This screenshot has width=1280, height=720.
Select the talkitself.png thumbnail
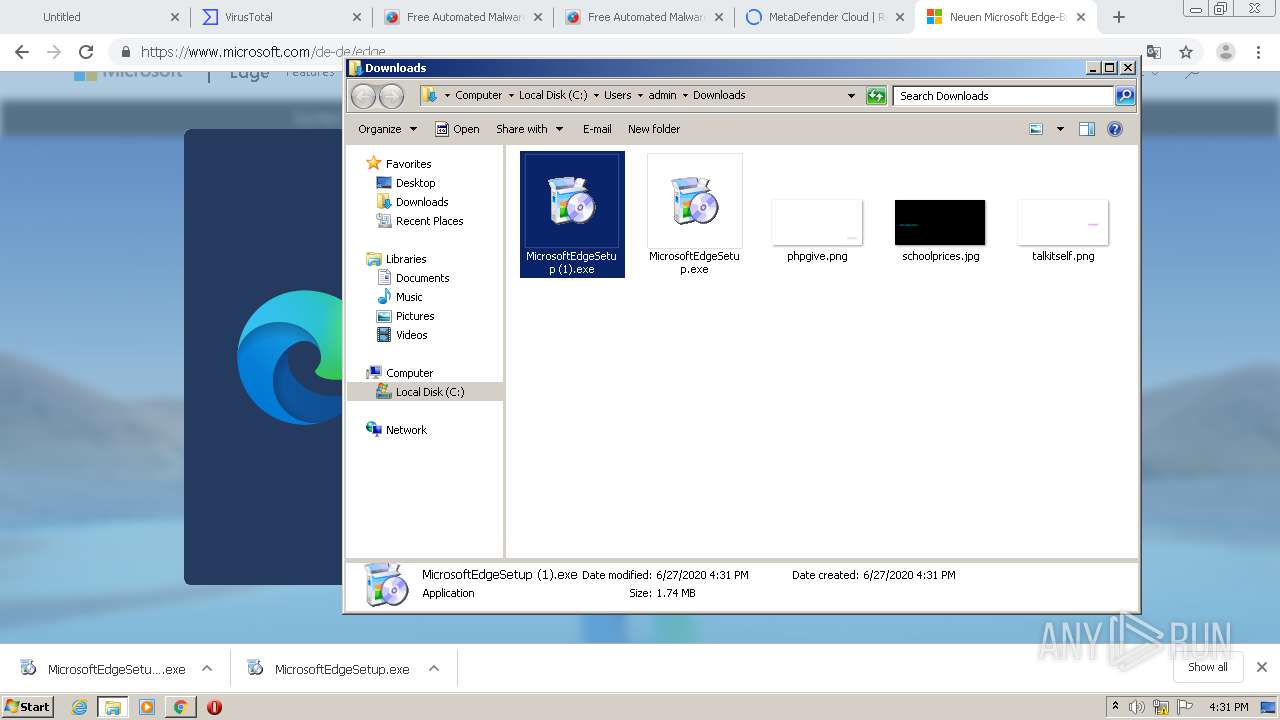tap(1063, 222)
